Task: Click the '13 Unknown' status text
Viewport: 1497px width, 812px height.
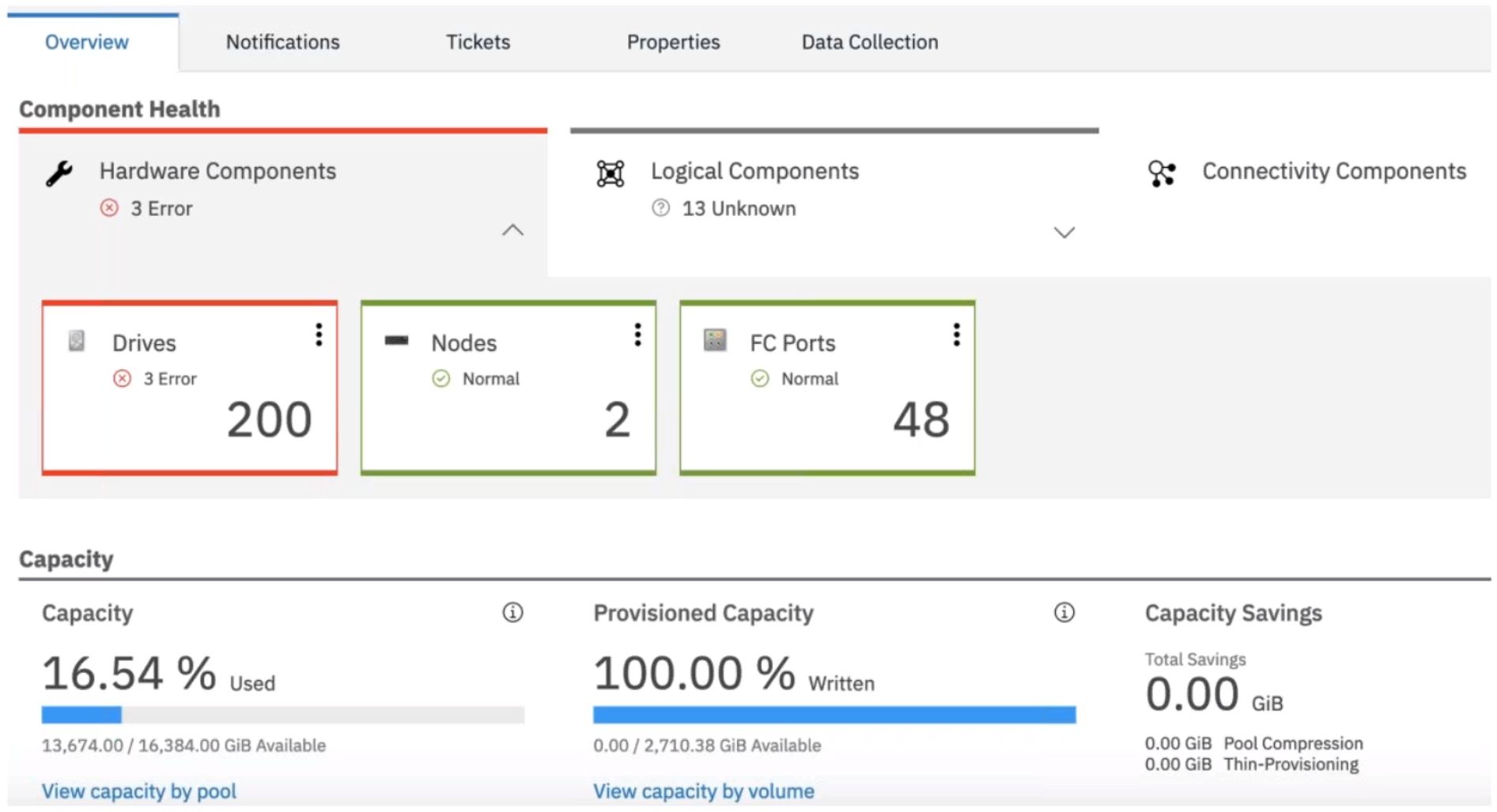Action: point(739,209)
